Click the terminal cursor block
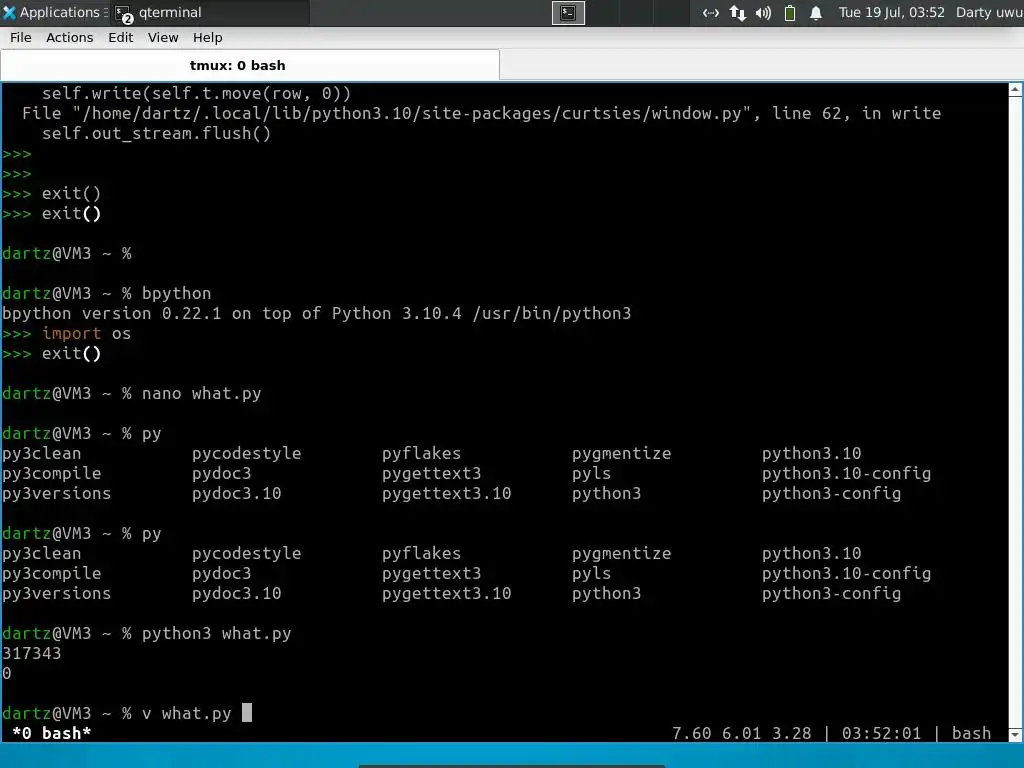Viewport: 1024px width, 768px height. [247, 712]
